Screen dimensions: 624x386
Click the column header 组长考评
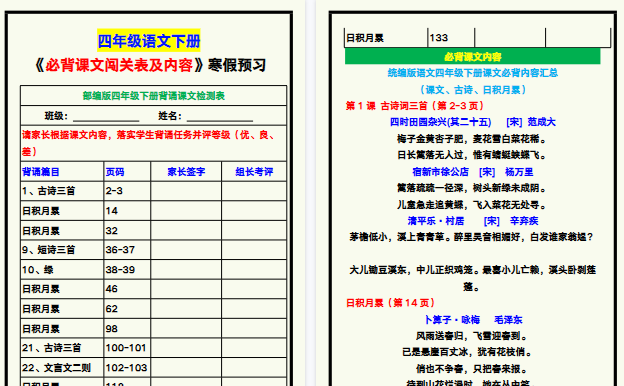(x=254, y=172)
